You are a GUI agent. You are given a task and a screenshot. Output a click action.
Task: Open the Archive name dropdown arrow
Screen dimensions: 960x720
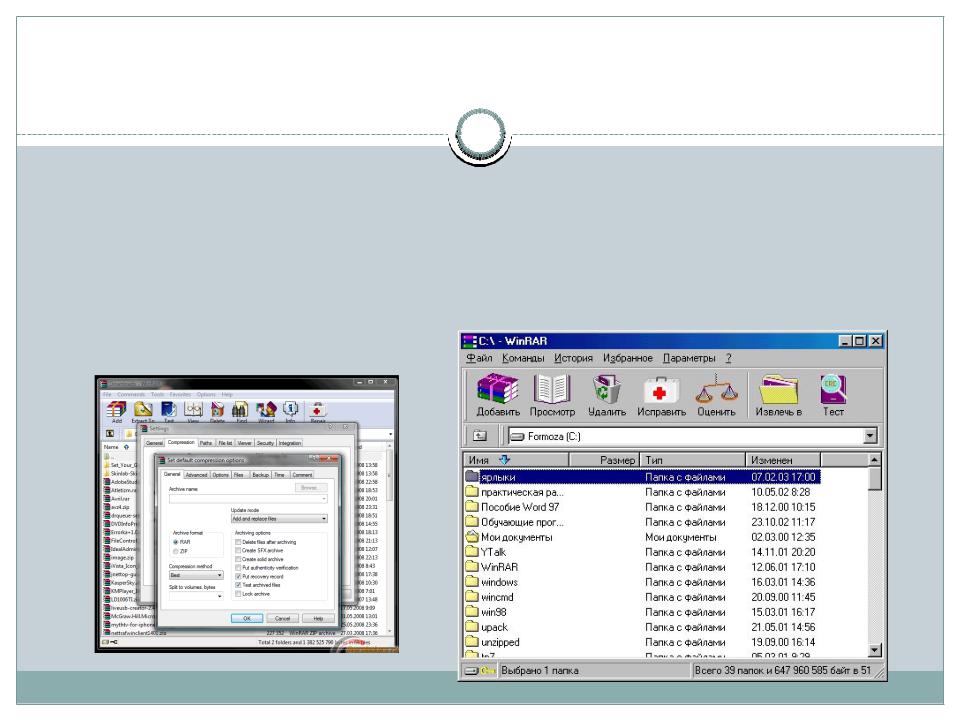coord(324,499)
